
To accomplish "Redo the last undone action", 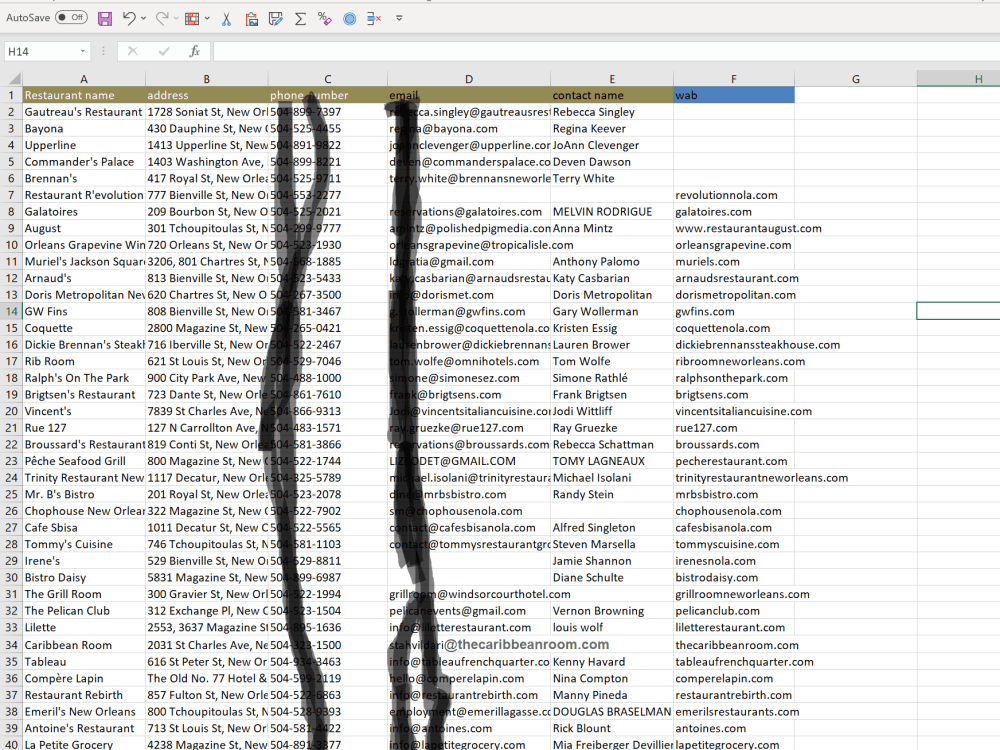I will click(x=162, y=18).
